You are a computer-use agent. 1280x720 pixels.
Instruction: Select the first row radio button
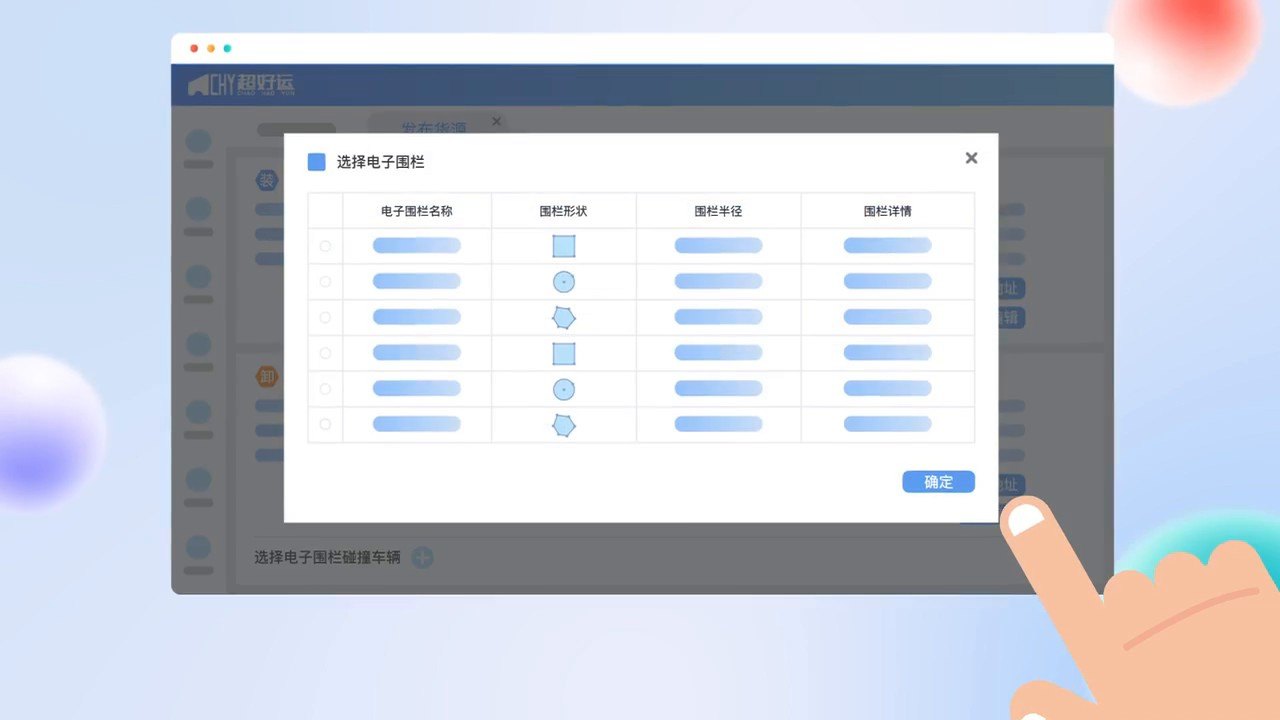325,246
